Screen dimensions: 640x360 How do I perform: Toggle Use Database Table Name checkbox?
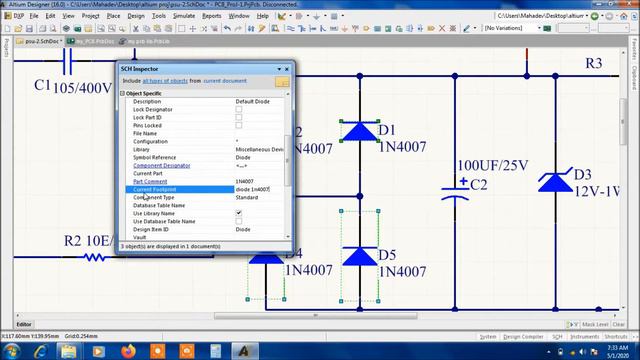pyautogui.click(x=239, y=221)
